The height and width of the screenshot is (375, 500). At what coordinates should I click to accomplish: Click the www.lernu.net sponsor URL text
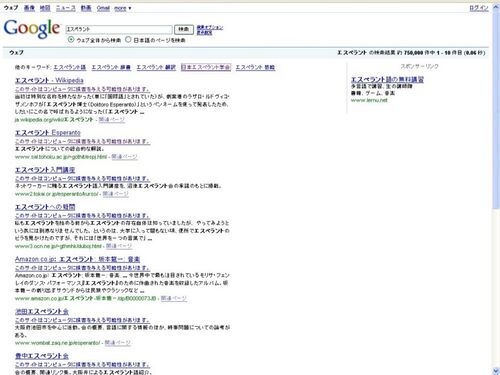click(369, 100)
